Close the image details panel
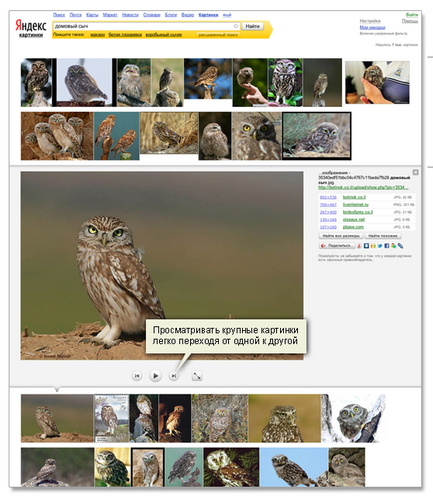 pos(415,172)
